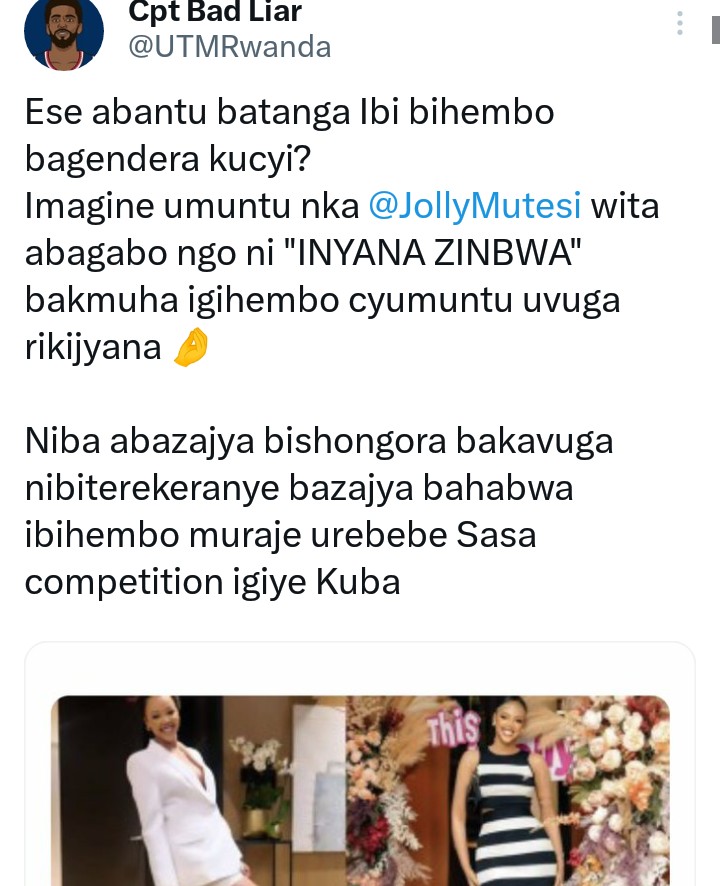Click the 'Niba abazajya bishongora' paragraph
The height and width of the screenshot is (886, 720).
click(319, 511)
